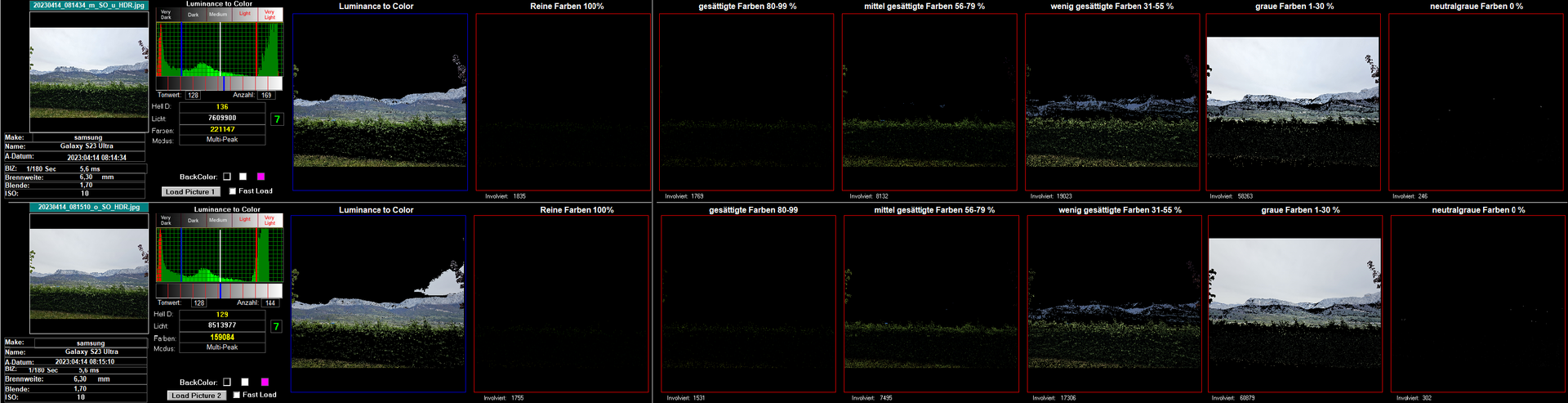Click thumbnail of 20230414_081510_o_SO_HDR.jpg
The width and height of the screenshot is (1568, 403).
(x=89, y=273)
